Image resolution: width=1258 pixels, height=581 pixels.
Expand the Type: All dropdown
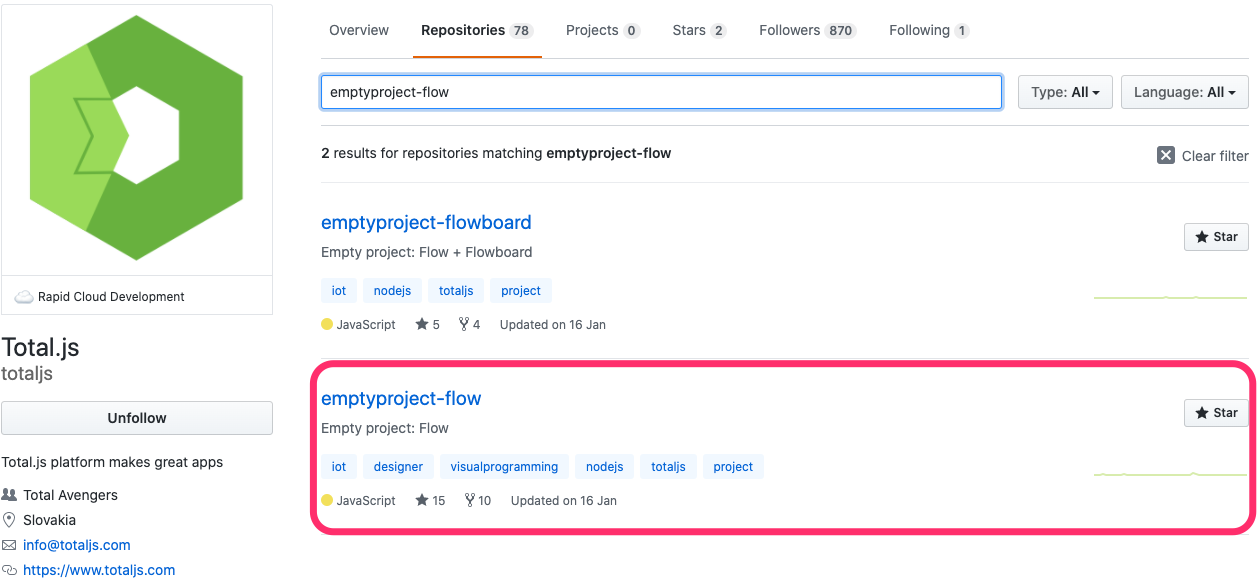pos(1065,92)
